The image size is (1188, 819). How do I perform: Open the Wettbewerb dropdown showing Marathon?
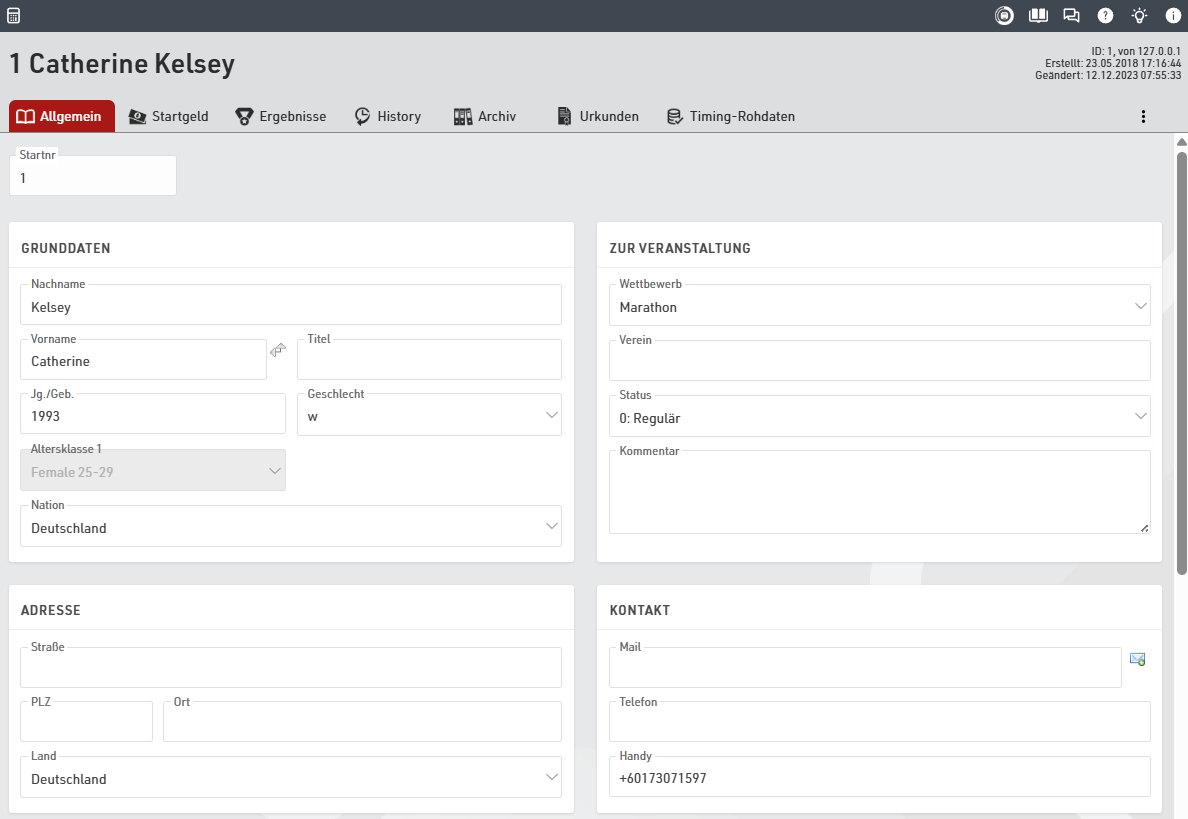[x=879, y=307]
